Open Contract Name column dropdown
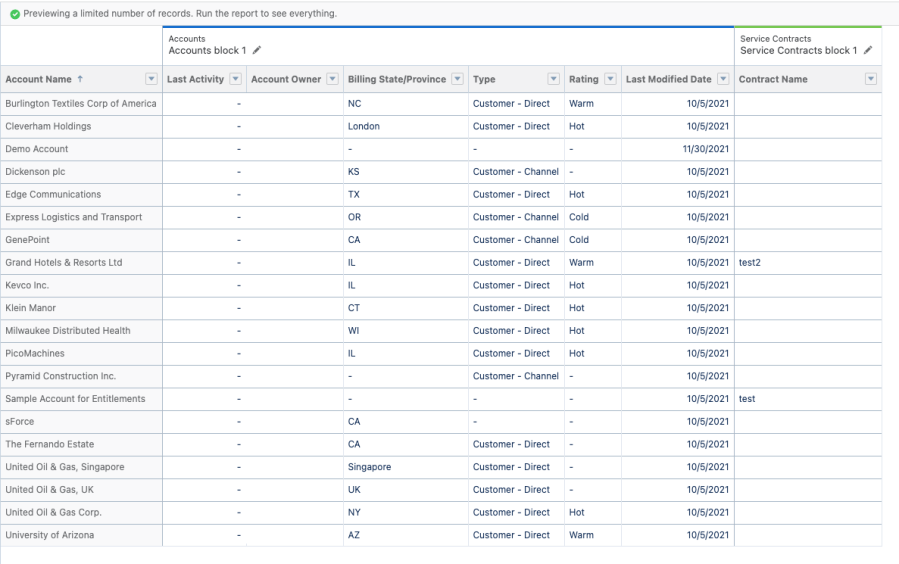This screenshot has width=899, height=564. coord(870,79)
